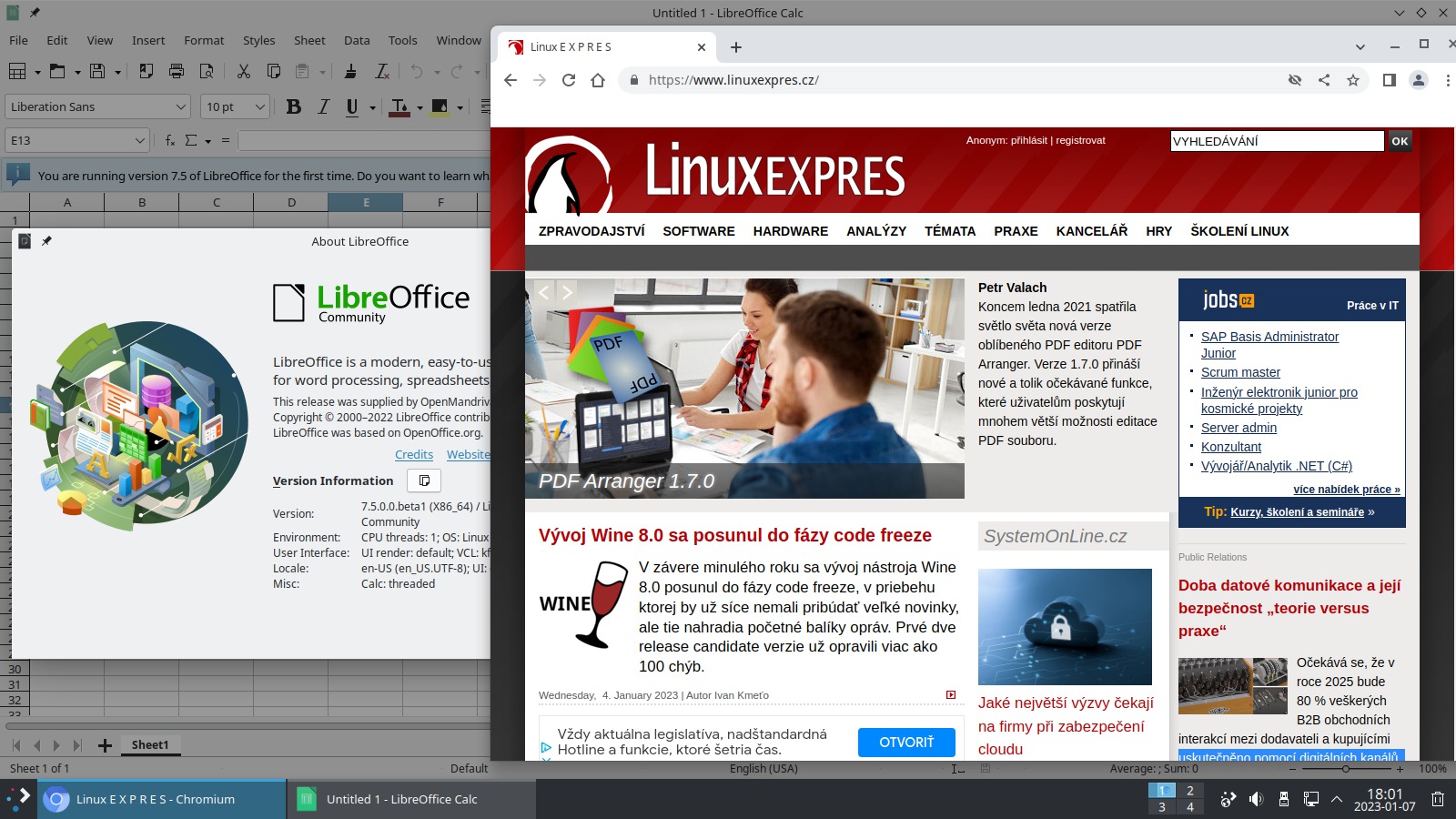Toggle Bold formatting in Calc
This screenshot has width=1456, height=819.
[x=293, y=106]
